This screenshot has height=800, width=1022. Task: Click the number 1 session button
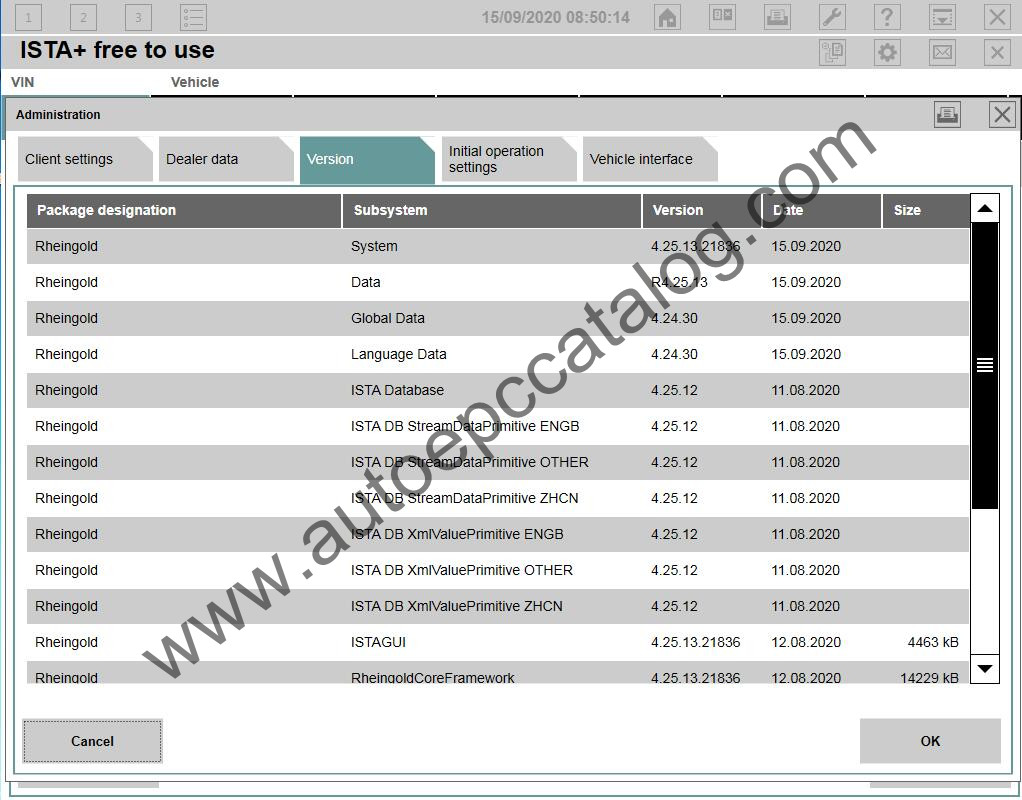click(x=28, y=17)
